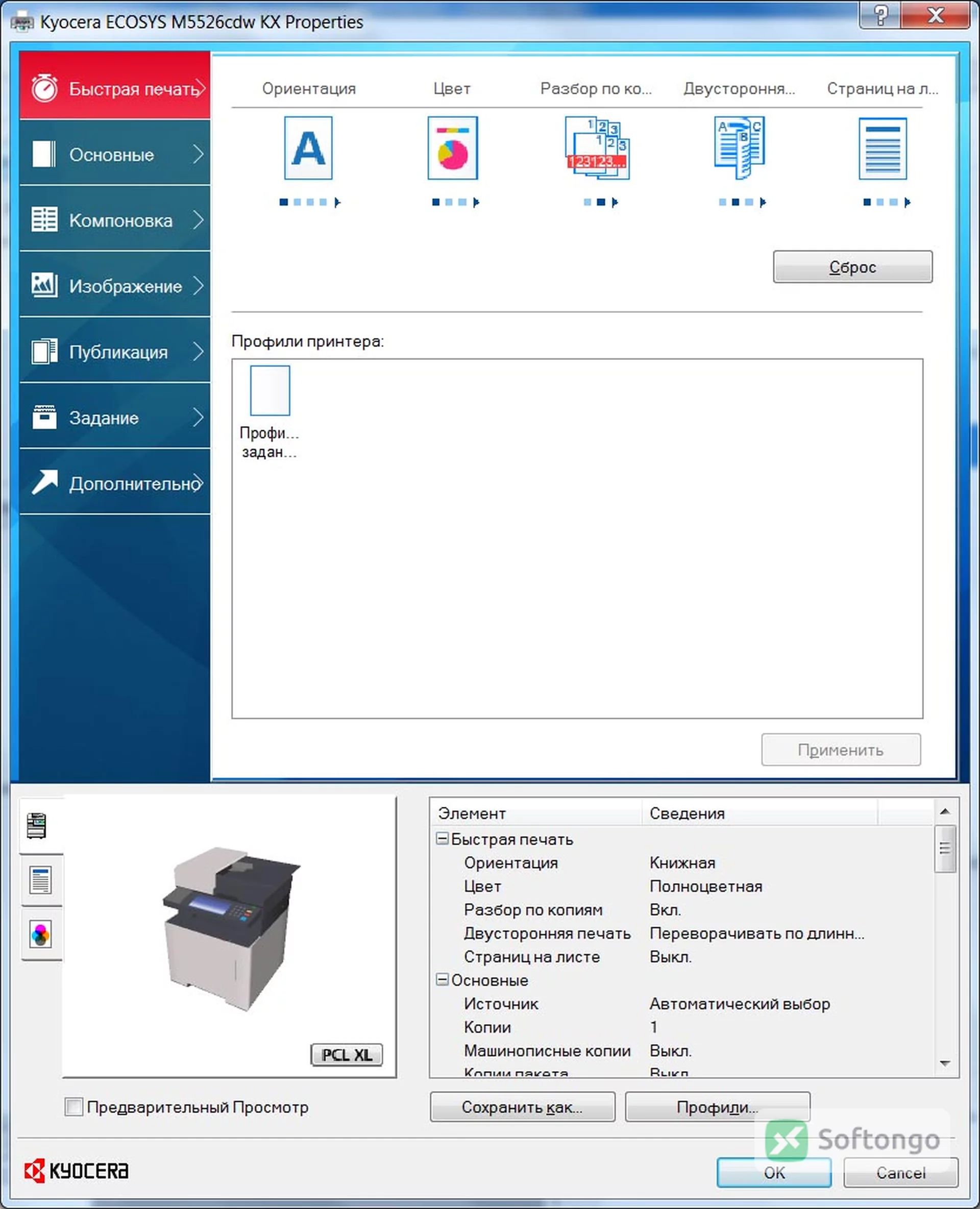The height and width of the screenshot is (1209, 980).
Task: Confirm with the OK button
Action: [774, 1173]
